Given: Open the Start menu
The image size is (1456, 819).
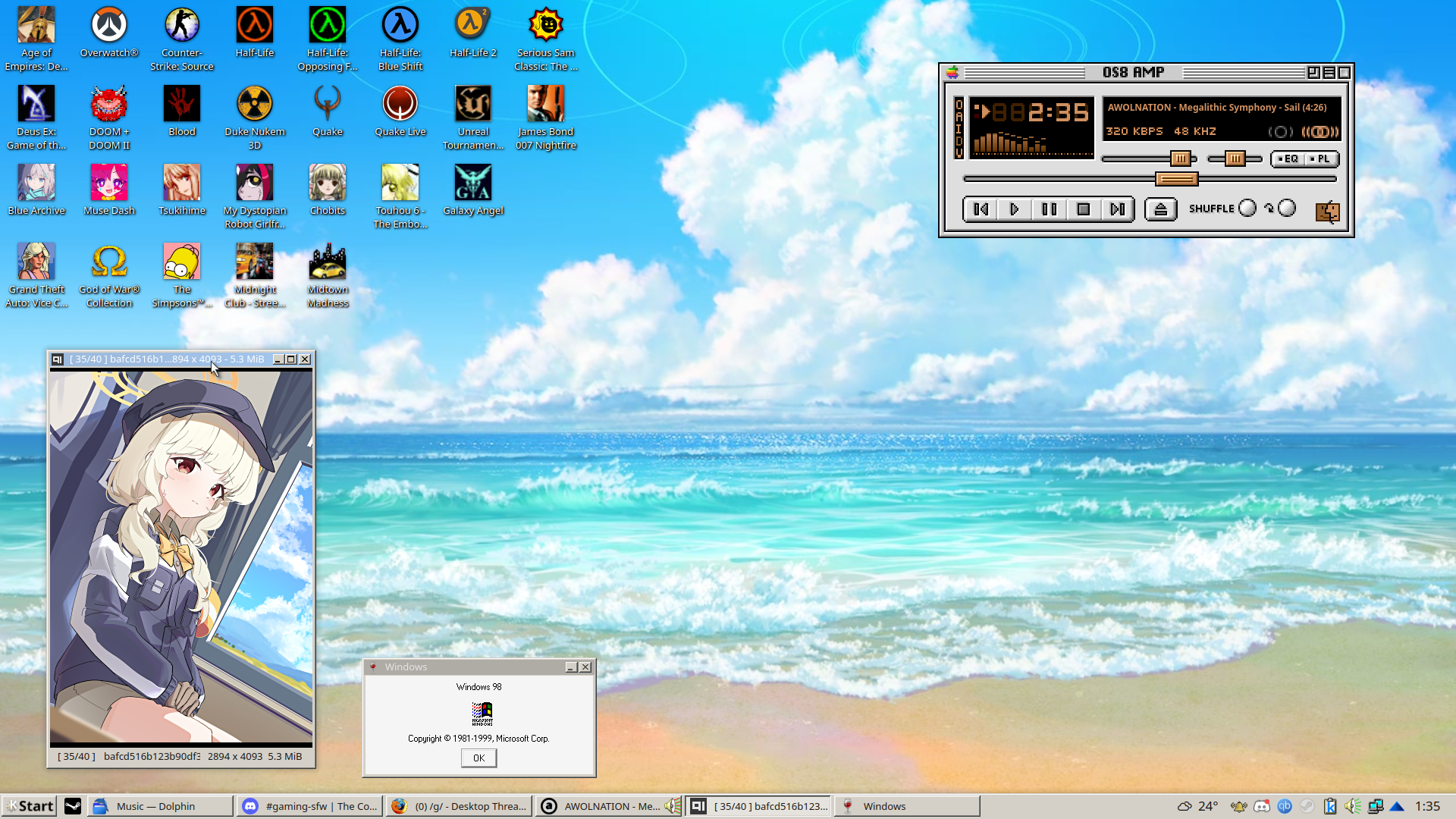Looking at the screenshot, I should (x=30, y=806).
